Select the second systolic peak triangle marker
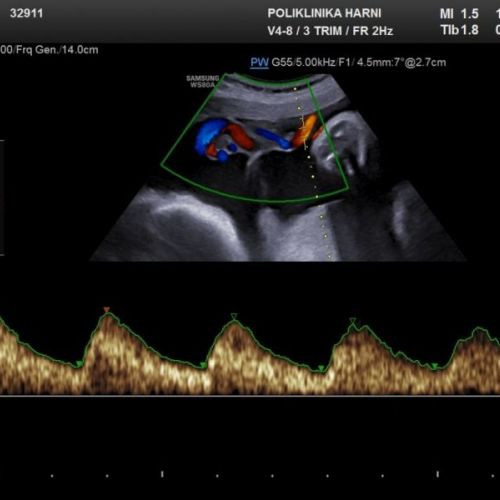This screenshot has width=500, height=500. click(x=234, y=316)
